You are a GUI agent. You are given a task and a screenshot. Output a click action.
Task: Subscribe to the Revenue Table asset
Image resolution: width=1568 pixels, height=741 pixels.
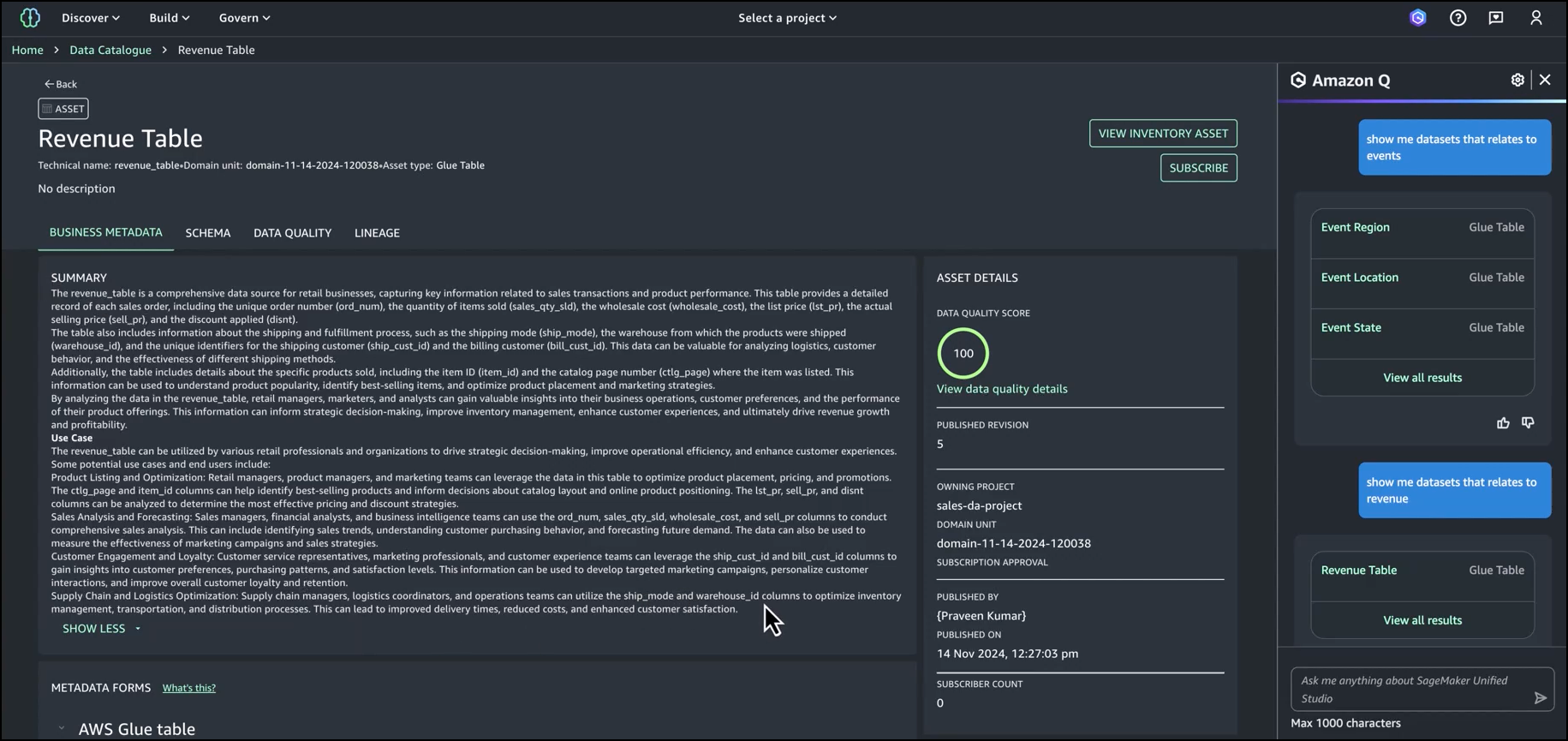[x=1198, y=168]
